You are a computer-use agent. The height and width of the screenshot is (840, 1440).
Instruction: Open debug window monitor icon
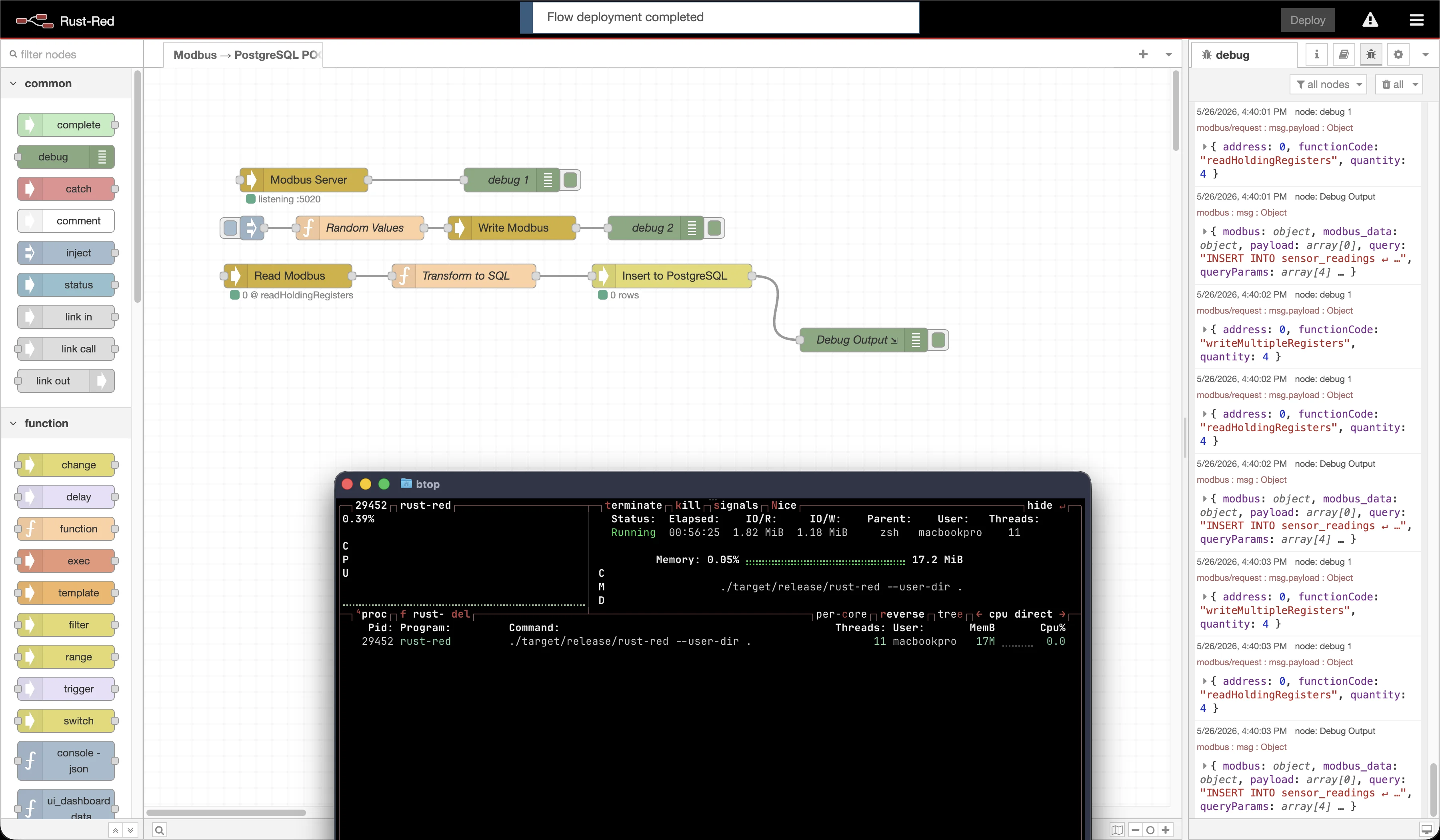(1427, 830)
